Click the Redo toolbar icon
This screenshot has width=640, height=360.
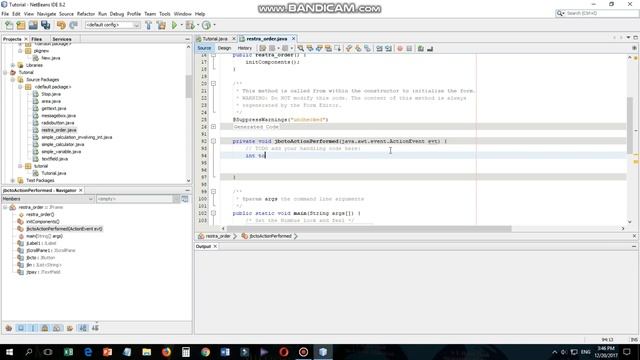tap(73, 25)
